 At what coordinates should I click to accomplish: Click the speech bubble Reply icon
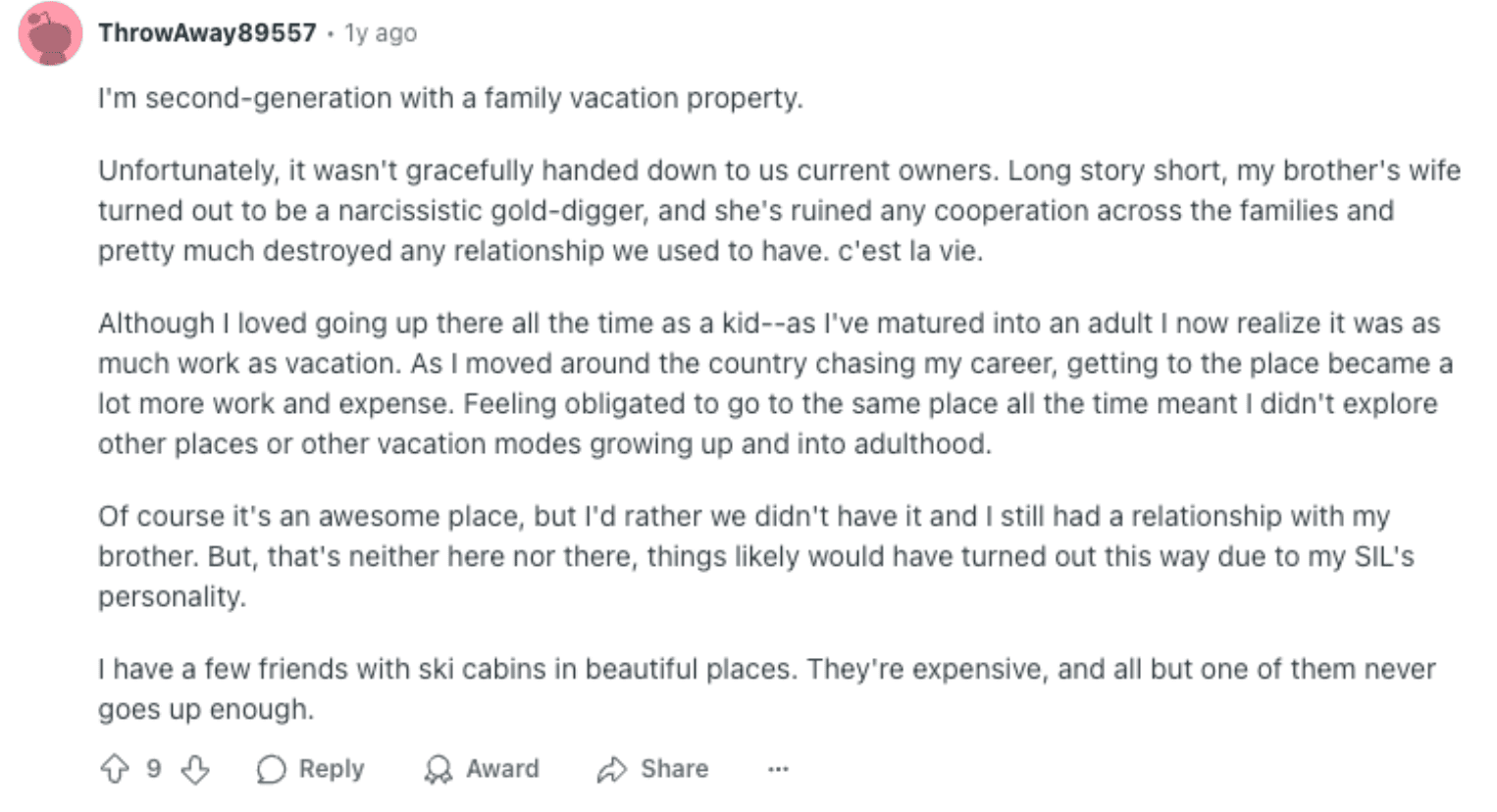[x=271, y=770]
